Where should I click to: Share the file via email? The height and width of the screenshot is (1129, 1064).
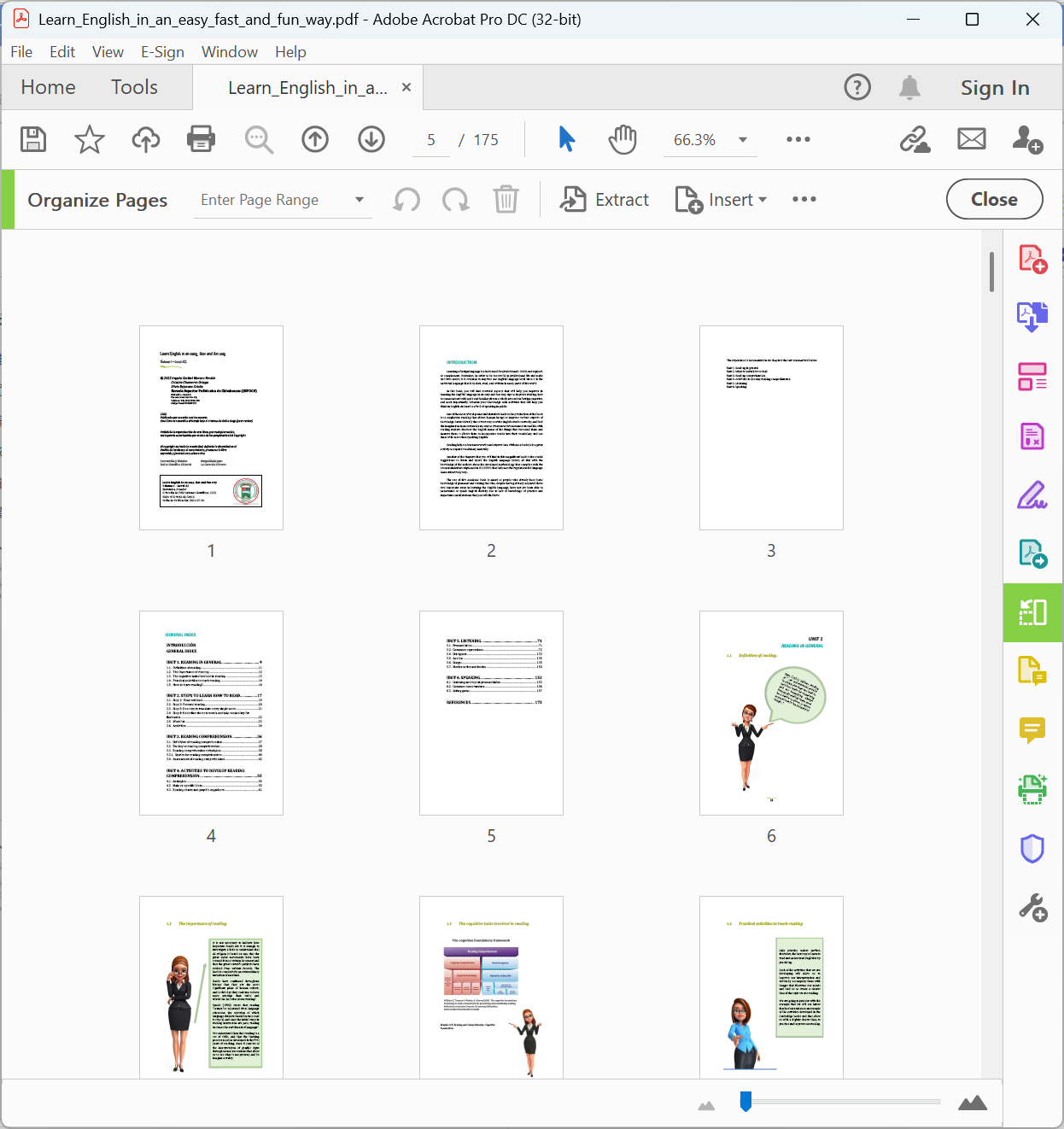971,137
